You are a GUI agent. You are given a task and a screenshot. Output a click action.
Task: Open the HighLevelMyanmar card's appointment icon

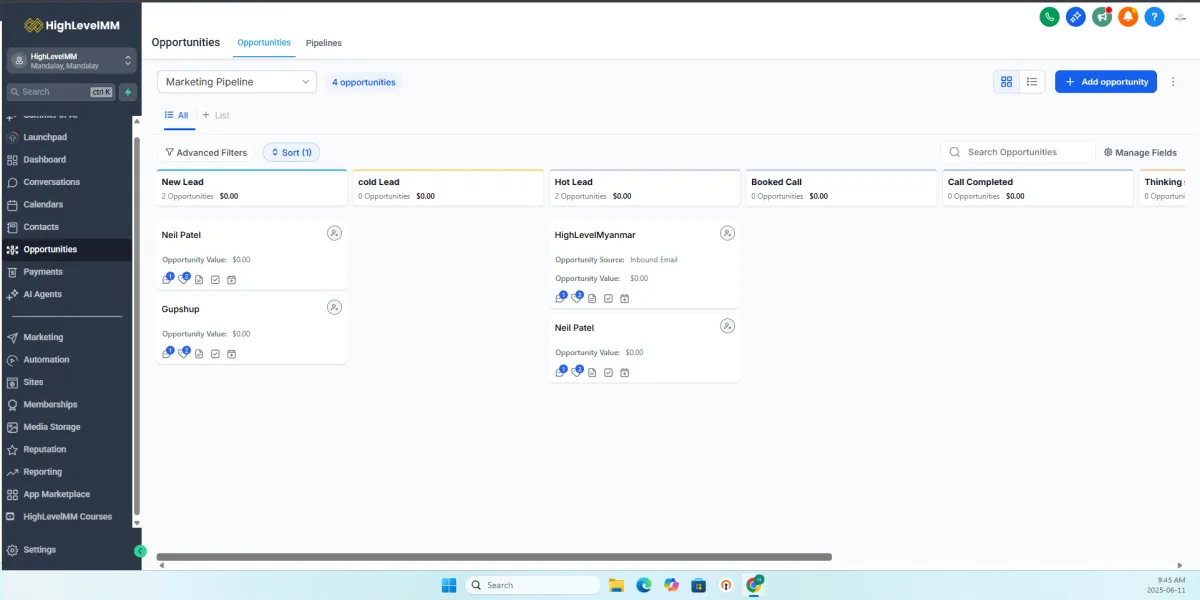(x=624, y=299)
